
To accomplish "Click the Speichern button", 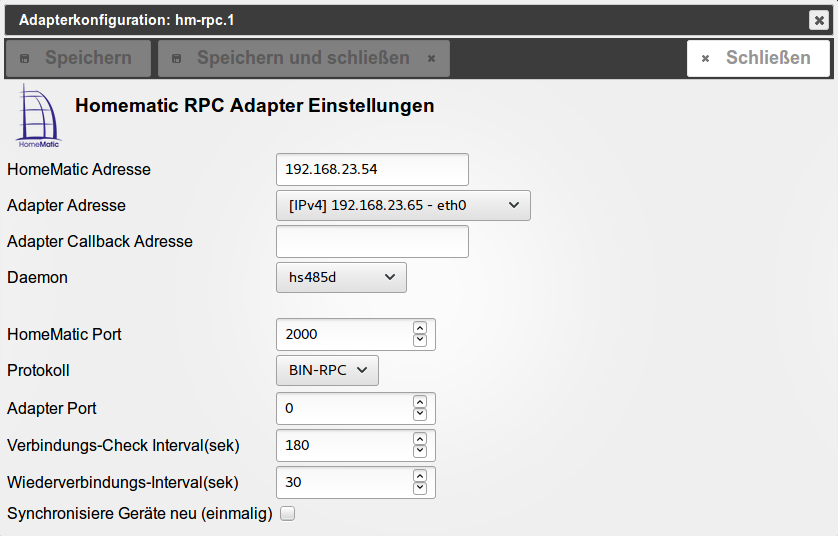I will coord(78,58).
